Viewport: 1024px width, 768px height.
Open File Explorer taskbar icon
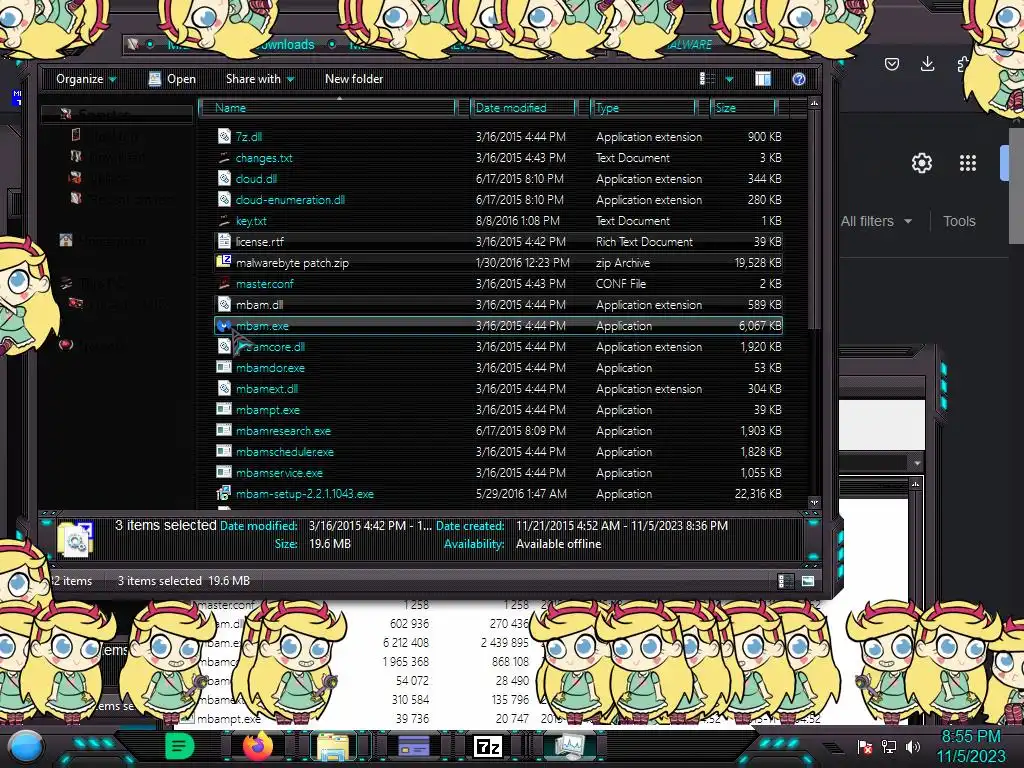[333, 748]
